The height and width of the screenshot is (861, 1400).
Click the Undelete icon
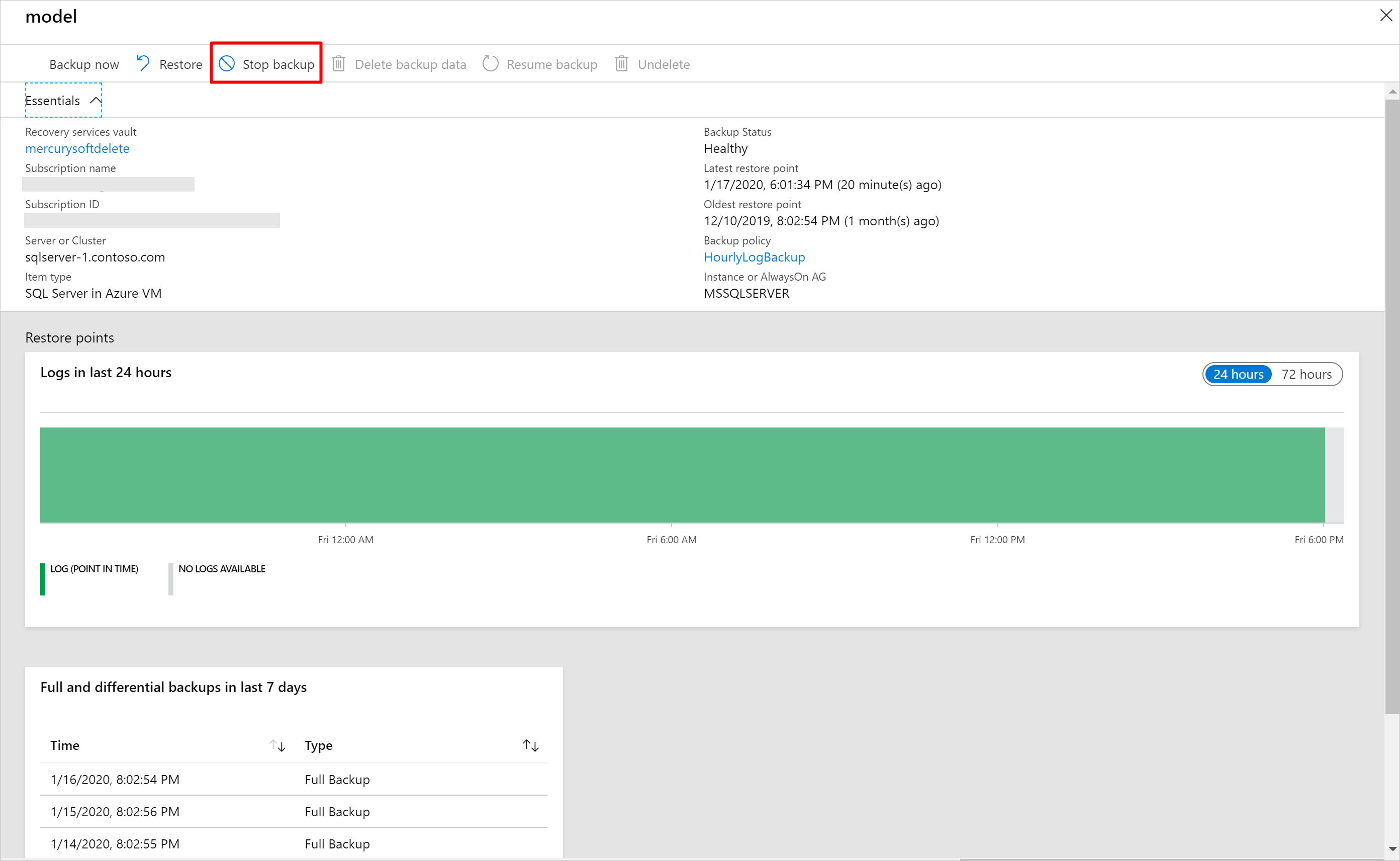tap(622, 63)
